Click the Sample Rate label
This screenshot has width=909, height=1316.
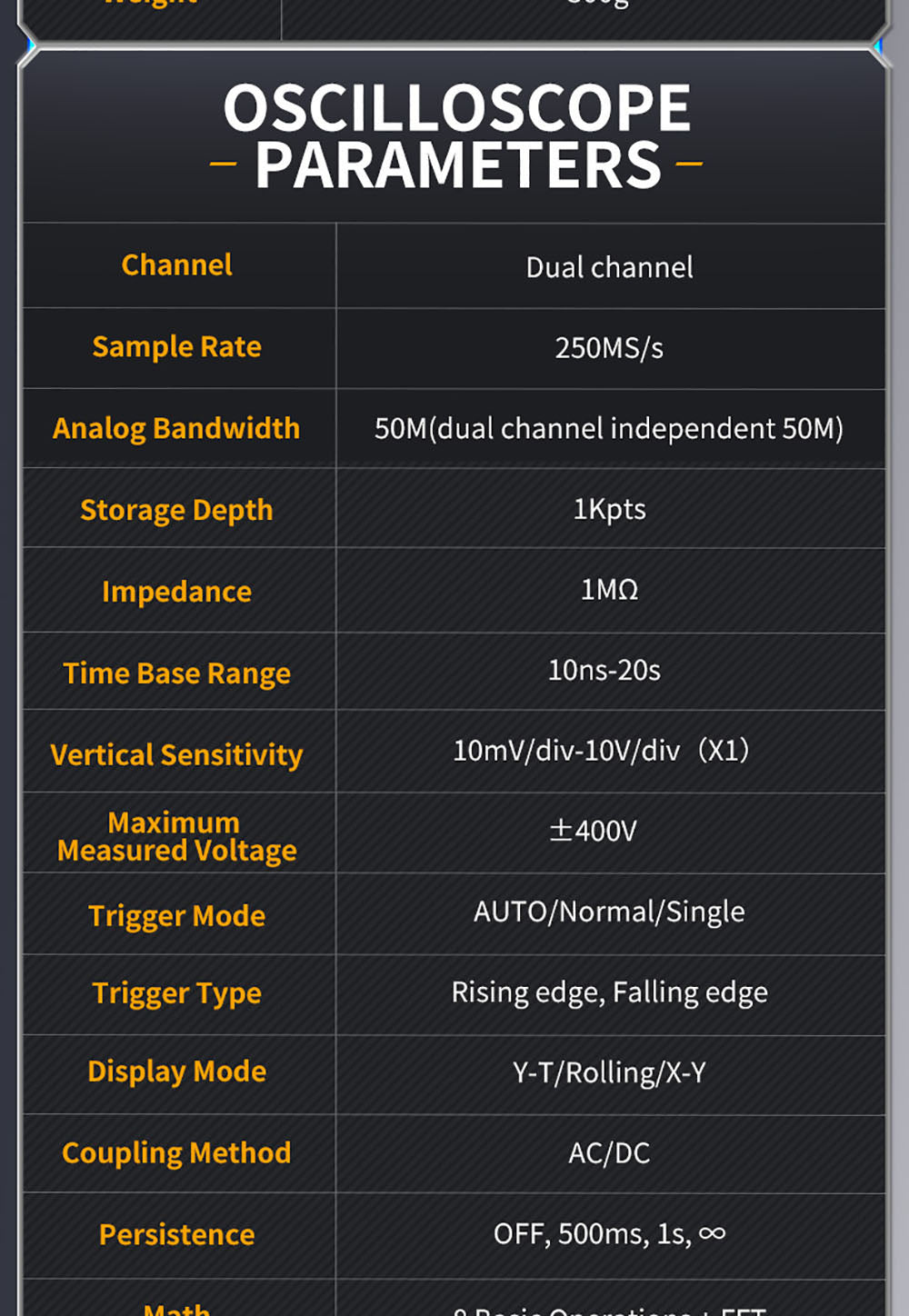pos(177,347)
